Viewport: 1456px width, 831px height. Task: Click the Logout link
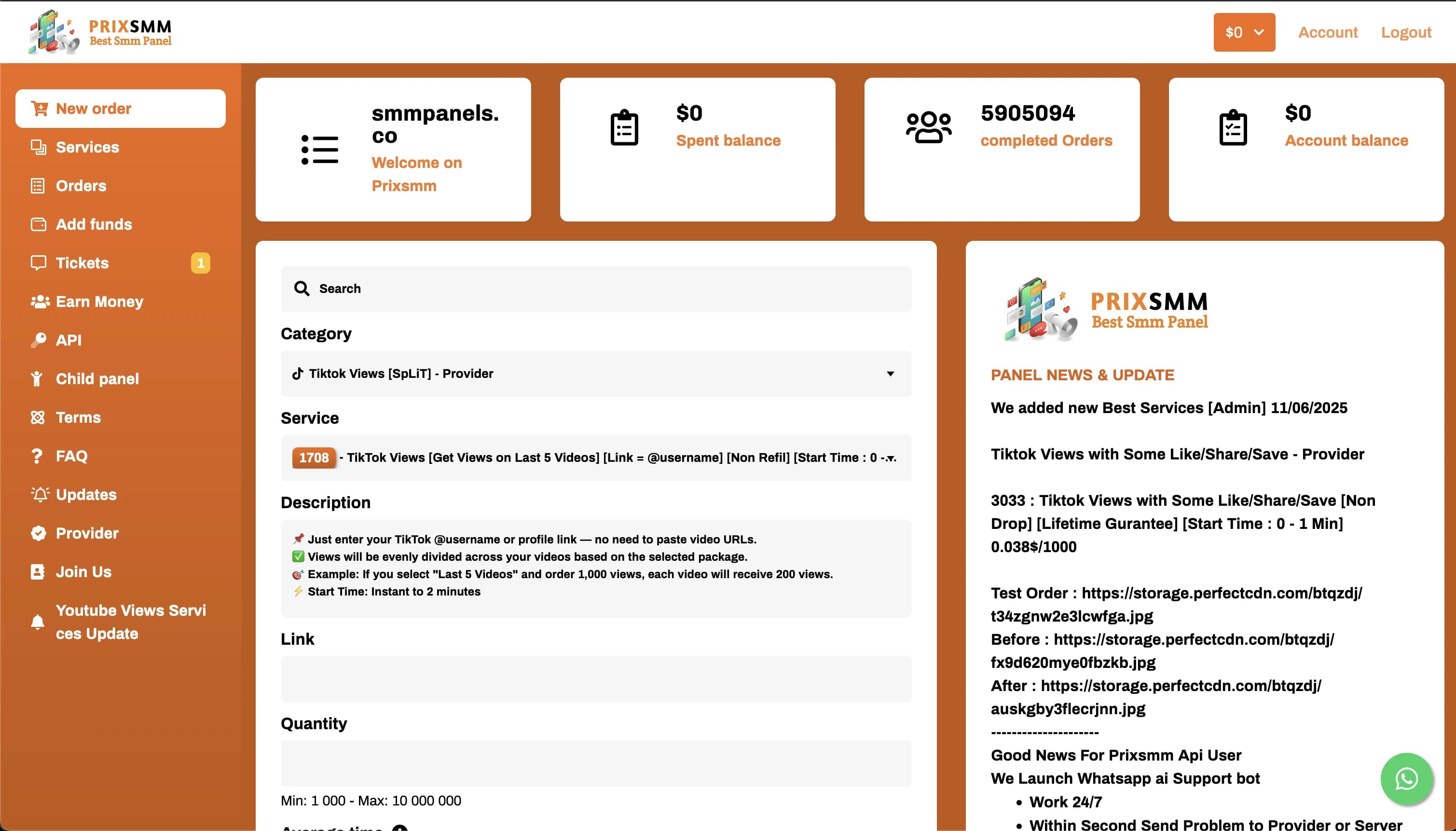[x=1406, y=32]
